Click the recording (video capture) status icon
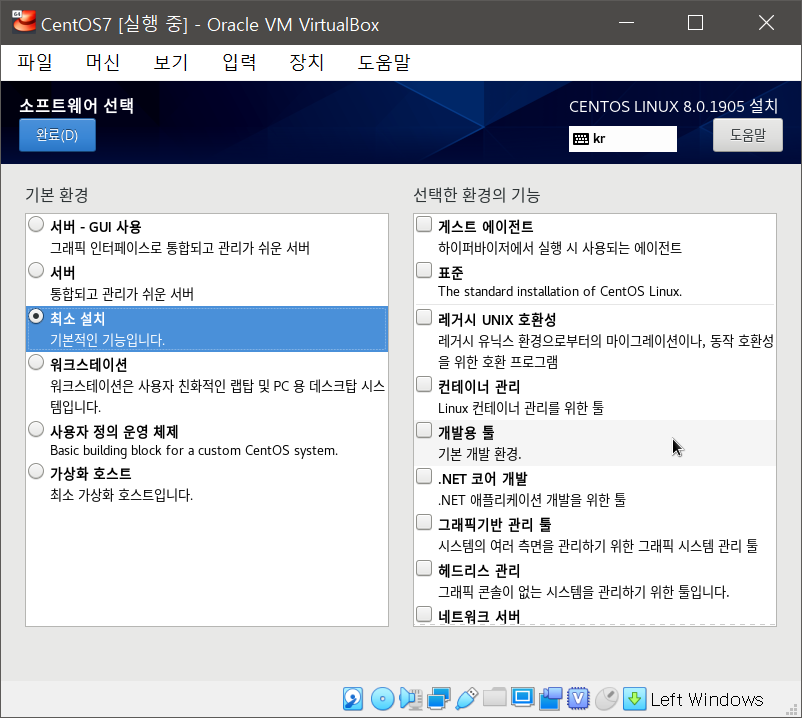This screenshot has width=802, height=718. 550,699
